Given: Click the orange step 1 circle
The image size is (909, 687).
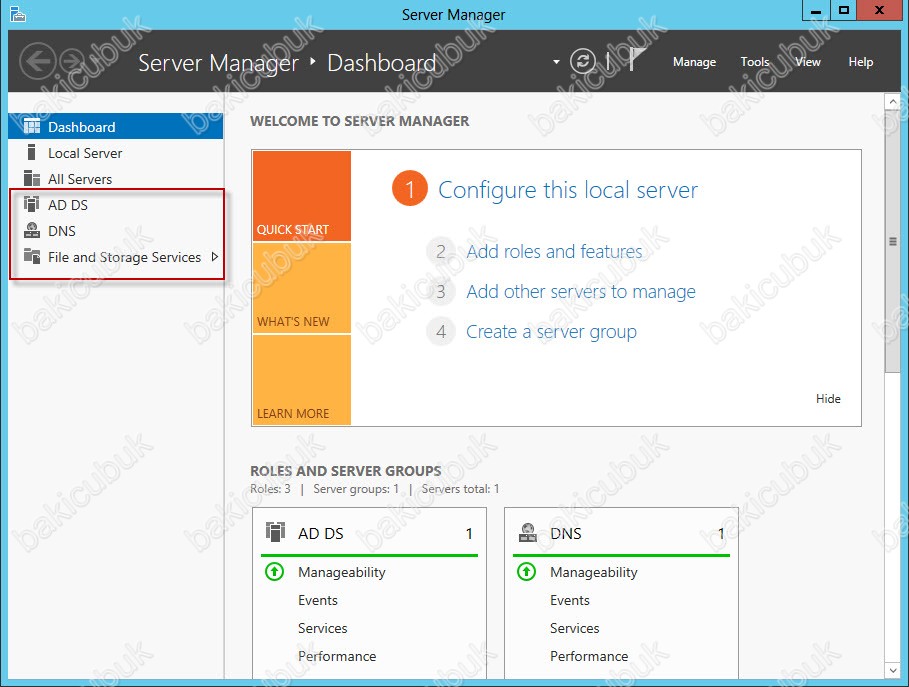Looking at the screenshot, I should tap(409, 189).
